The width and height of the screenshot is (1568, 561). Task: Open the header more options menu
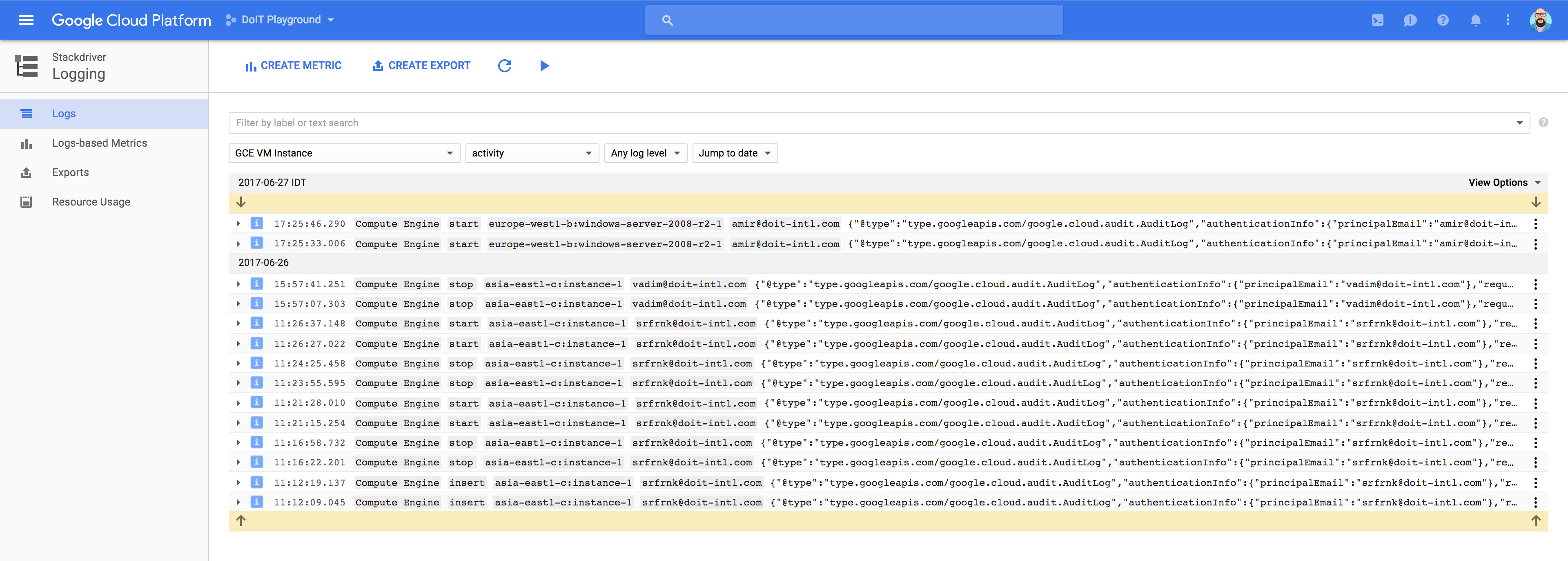pyautogui.click(x=1508, y=20)
